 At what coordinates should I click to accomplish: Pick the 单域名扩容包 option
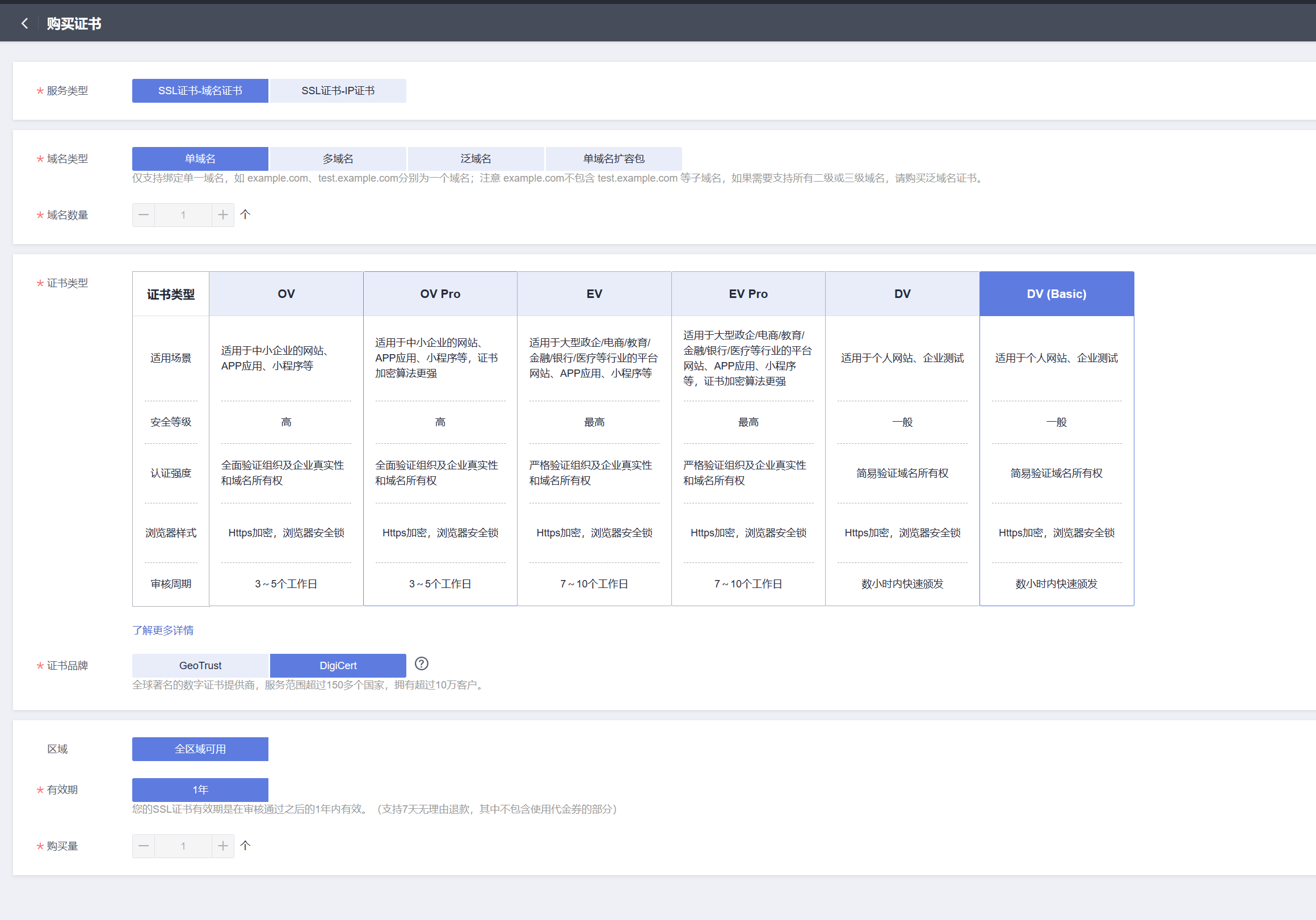point(613,159)
